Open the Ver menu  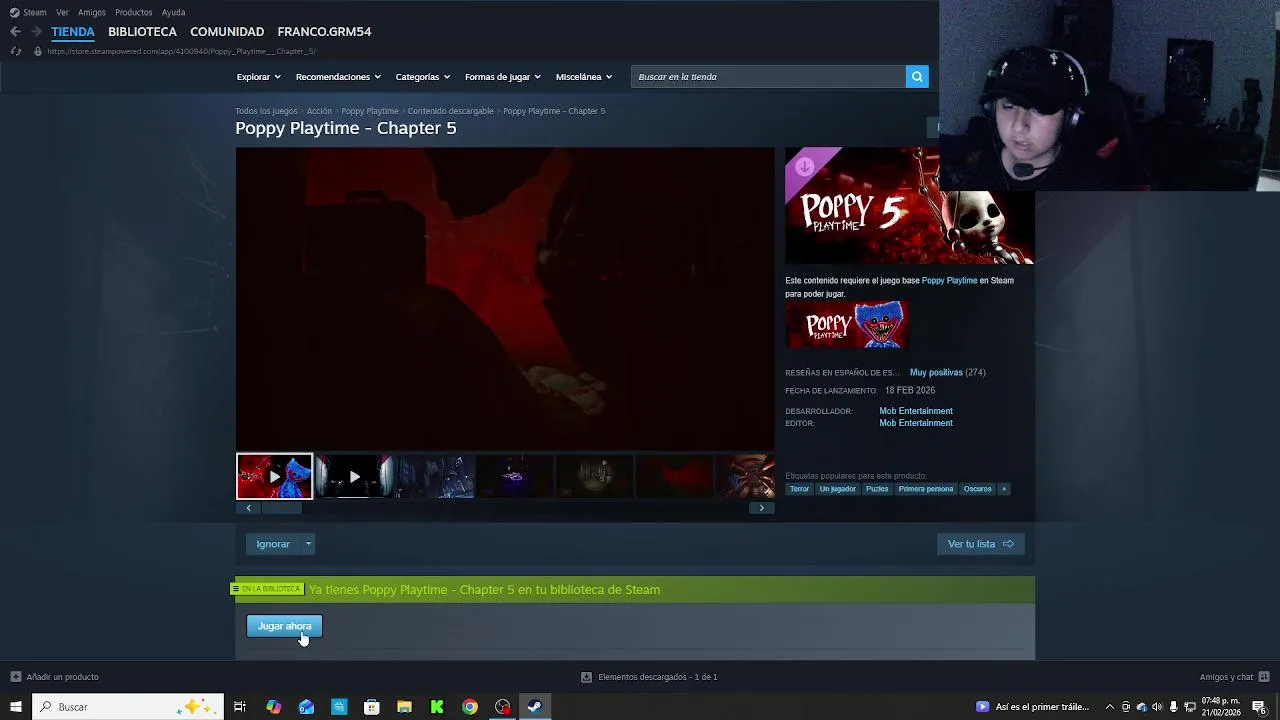[62, 12]
